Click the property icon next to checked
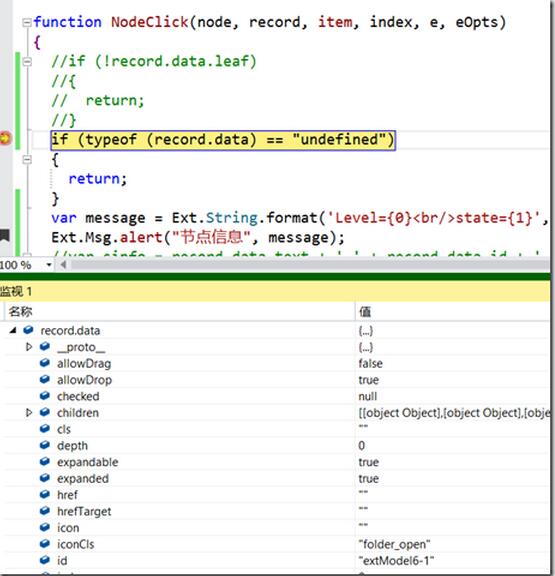The image size is (555, 576). pyautogui.click(x=45, y=396)
